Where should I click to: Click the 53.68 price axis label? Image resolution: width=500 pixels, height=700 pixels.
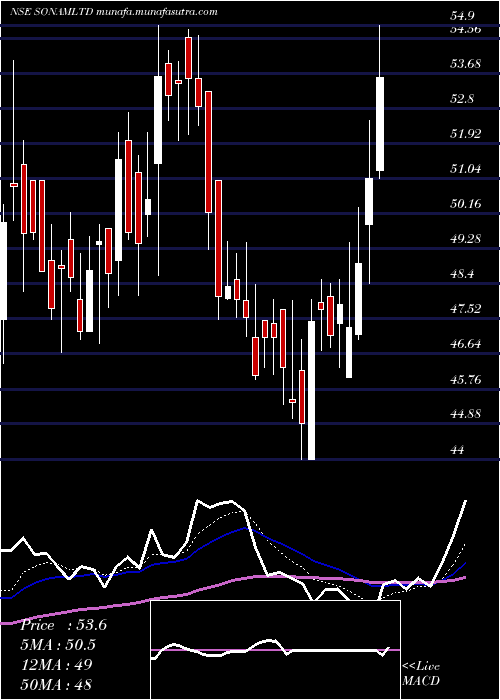click(466, 64)
